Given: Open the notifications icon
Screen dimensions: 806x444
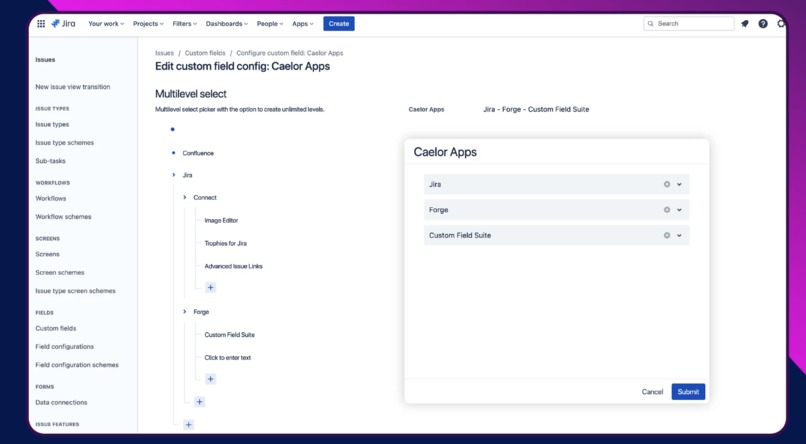Looking at the screenshot, I should [744, 24].
